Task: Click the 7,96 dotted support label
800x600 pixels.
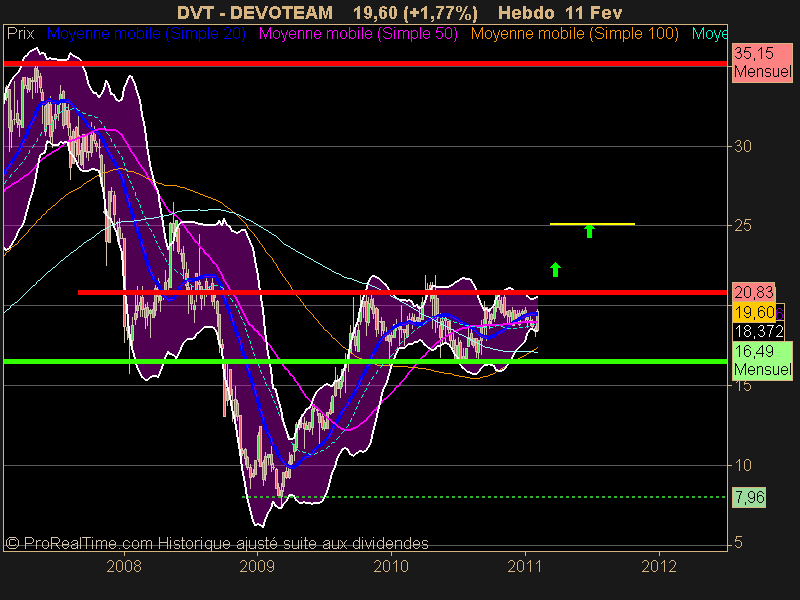Action: (x=749, y=497)
